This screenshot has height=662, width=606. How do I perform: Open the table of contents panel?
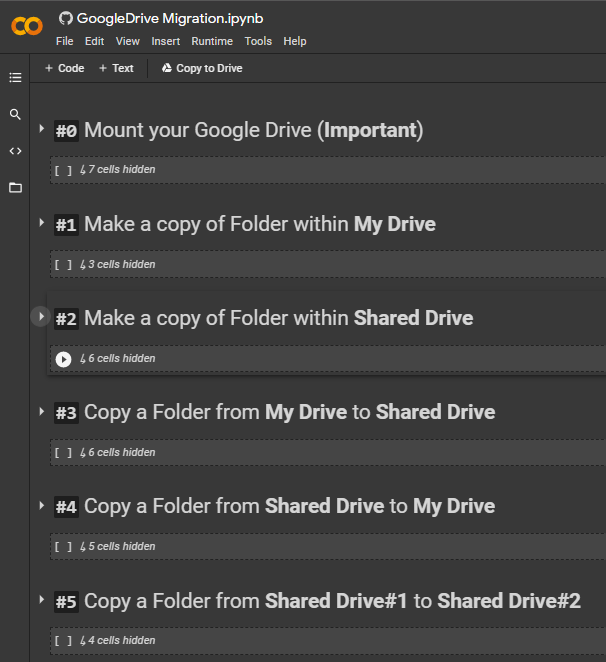click(15, 78)
